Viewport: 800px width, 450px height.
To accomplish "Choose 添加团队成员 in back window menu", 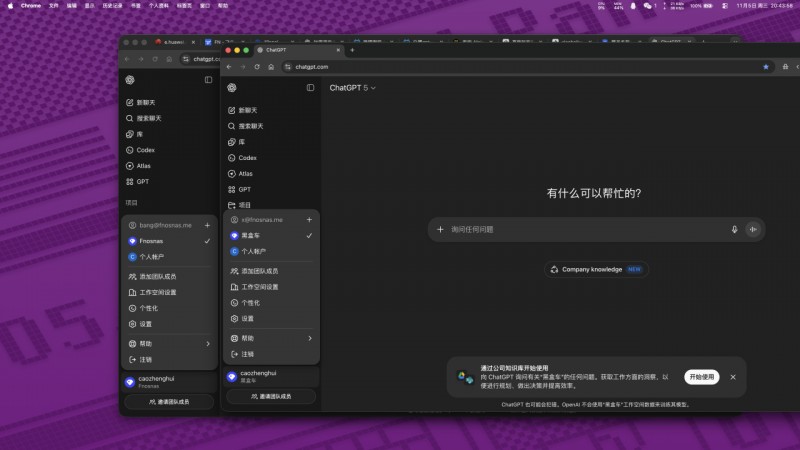I will click(x=169, y=277).
